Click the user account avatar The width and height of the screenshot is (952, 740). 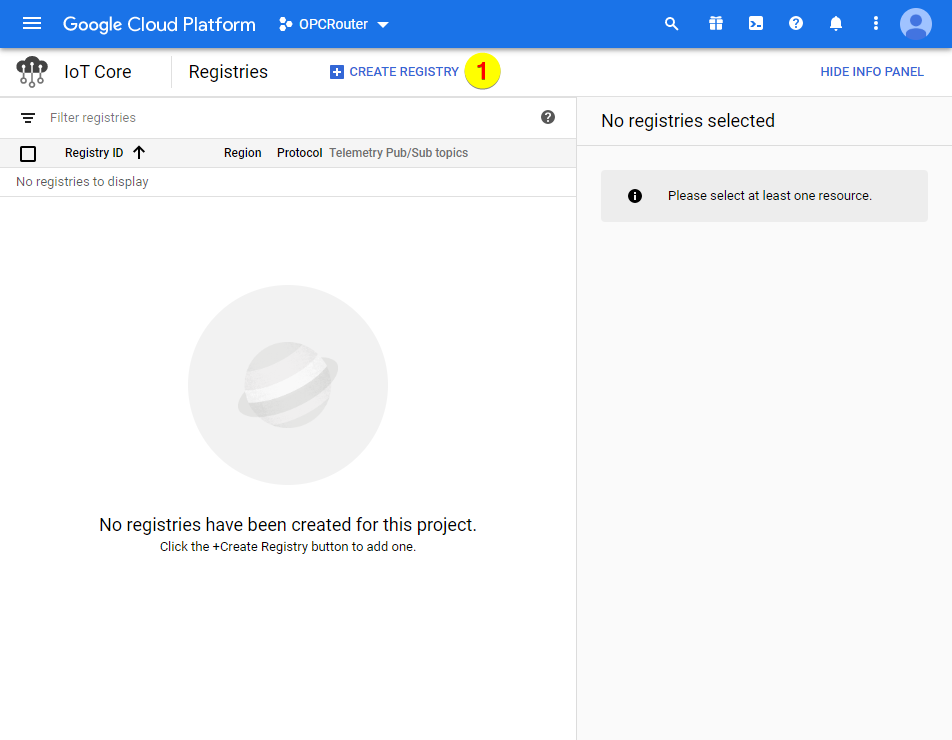point(915,24)
